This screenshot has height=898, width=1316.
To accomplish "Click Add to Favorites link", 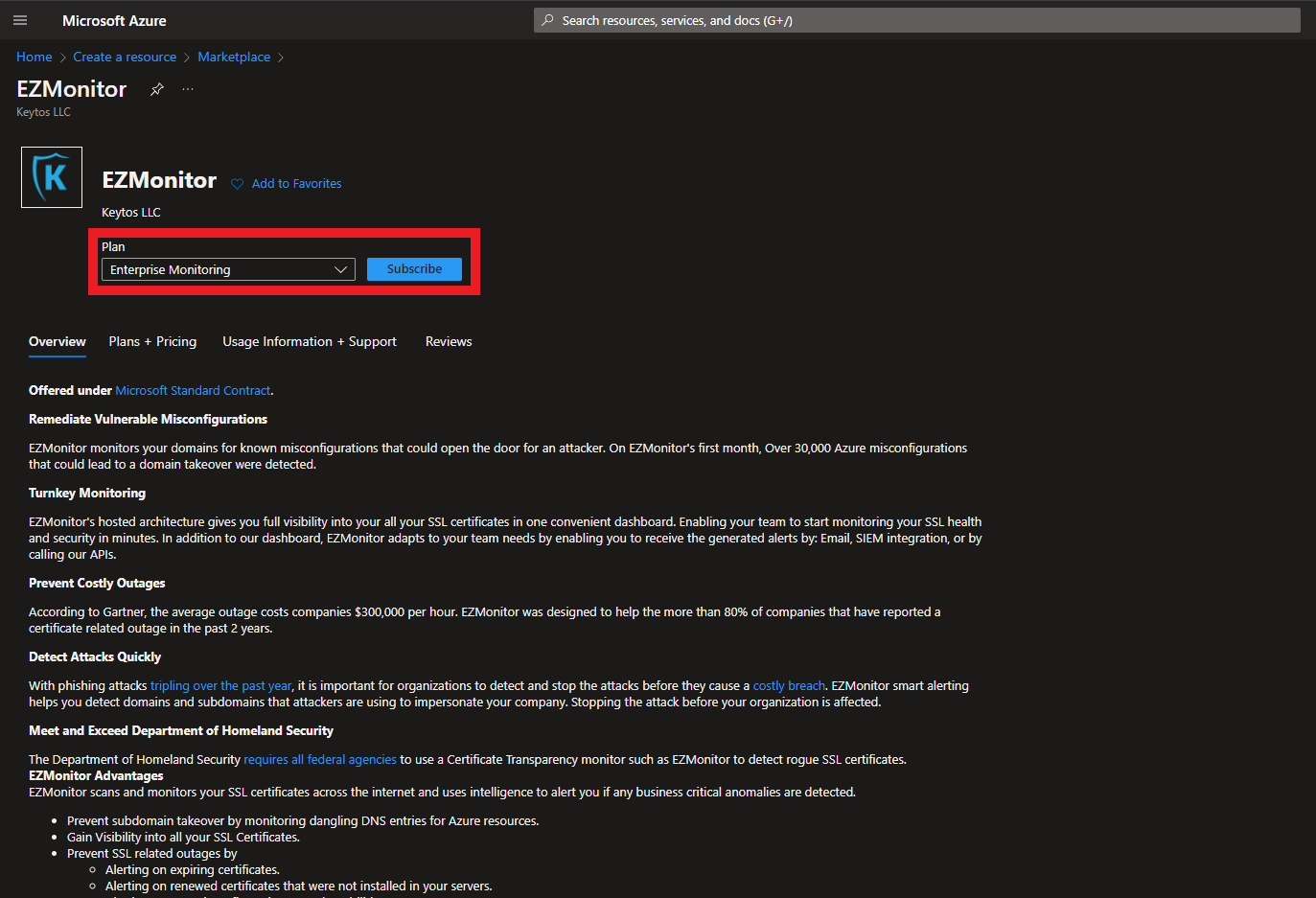I will click(x=296, y=184).
